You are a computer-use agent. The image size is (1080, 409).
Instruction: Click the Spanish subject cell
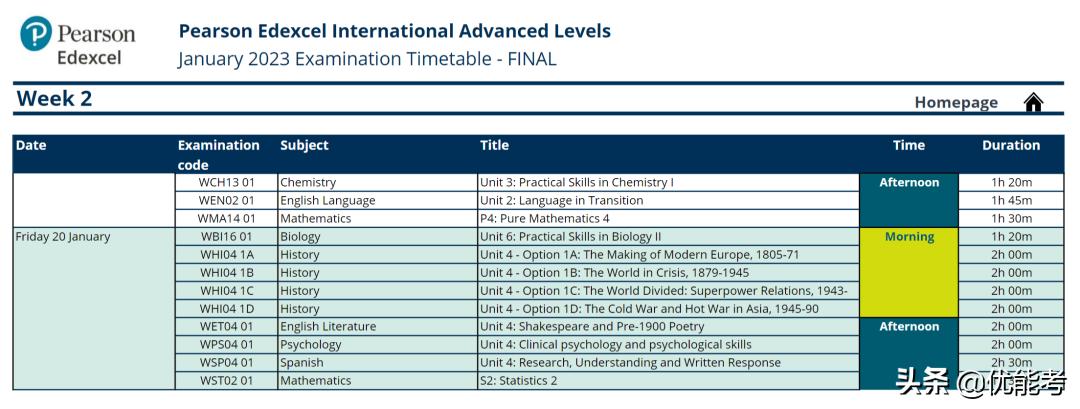click(x=302, y=363)
